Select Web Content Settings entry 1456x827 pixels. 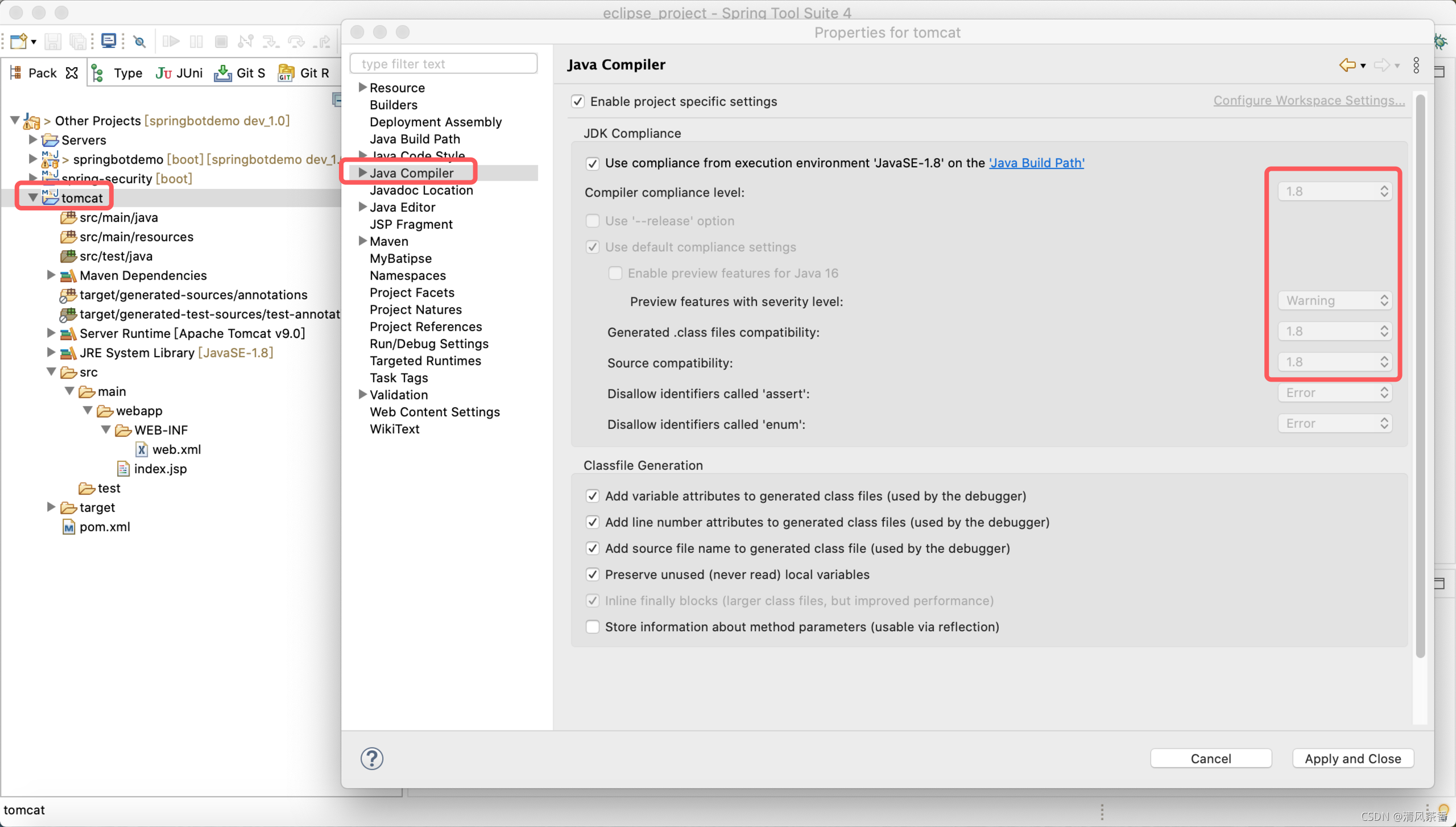pos(435,412)
